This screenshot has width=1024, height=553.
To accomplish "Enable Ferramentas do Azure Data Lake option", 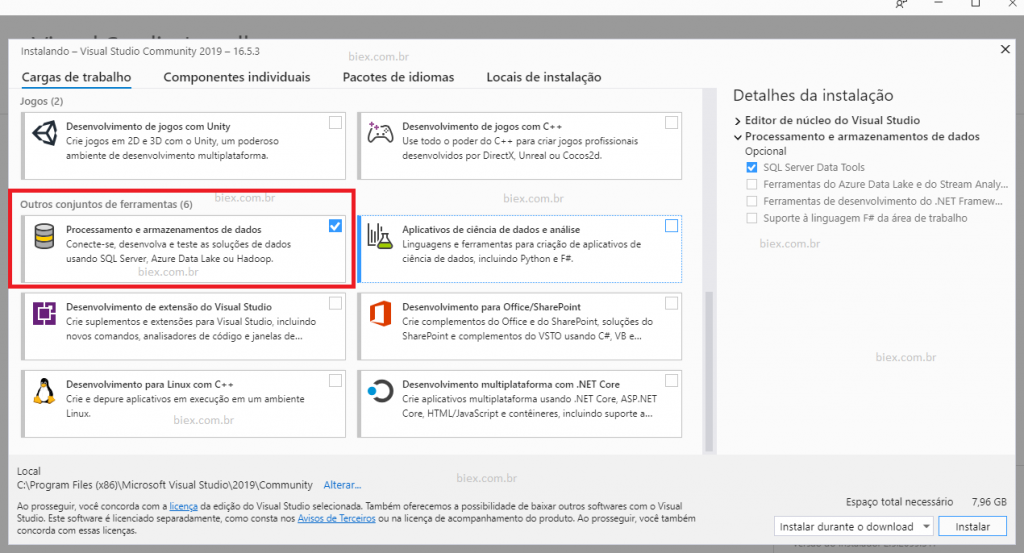I will click(752, 184).
